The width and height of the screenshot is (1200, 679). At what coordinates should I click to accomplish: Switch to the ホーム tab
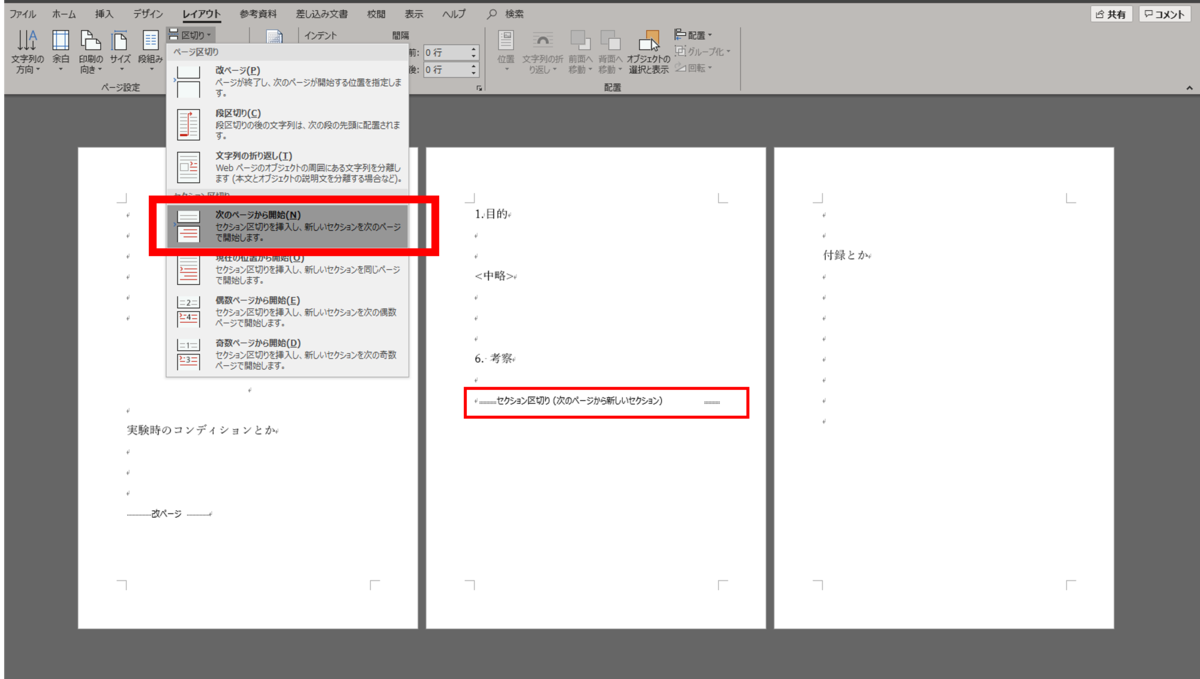[x=64, y=14]
